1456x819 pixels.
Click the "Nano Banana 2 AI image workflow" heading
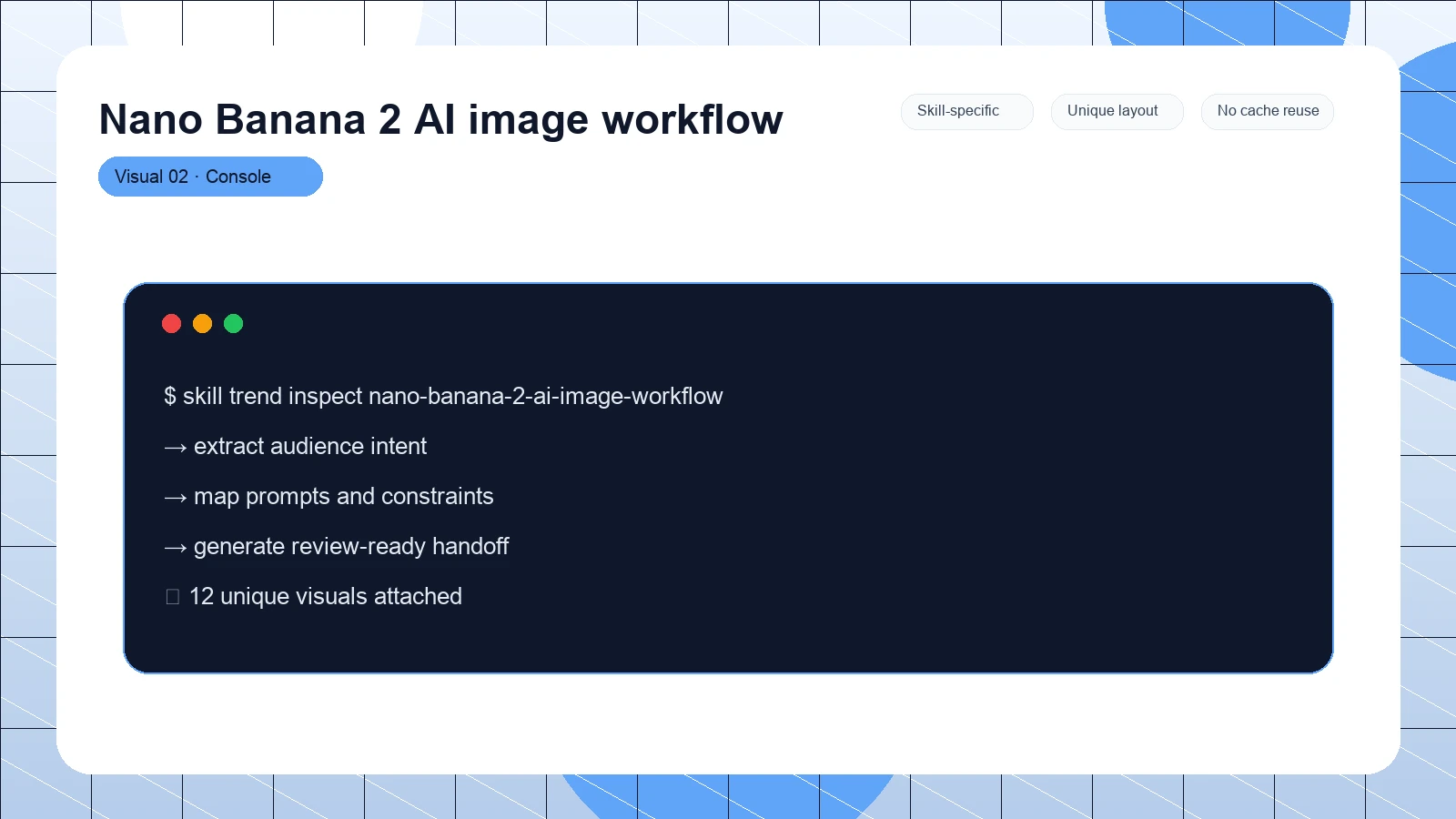[x=440, y=119]
